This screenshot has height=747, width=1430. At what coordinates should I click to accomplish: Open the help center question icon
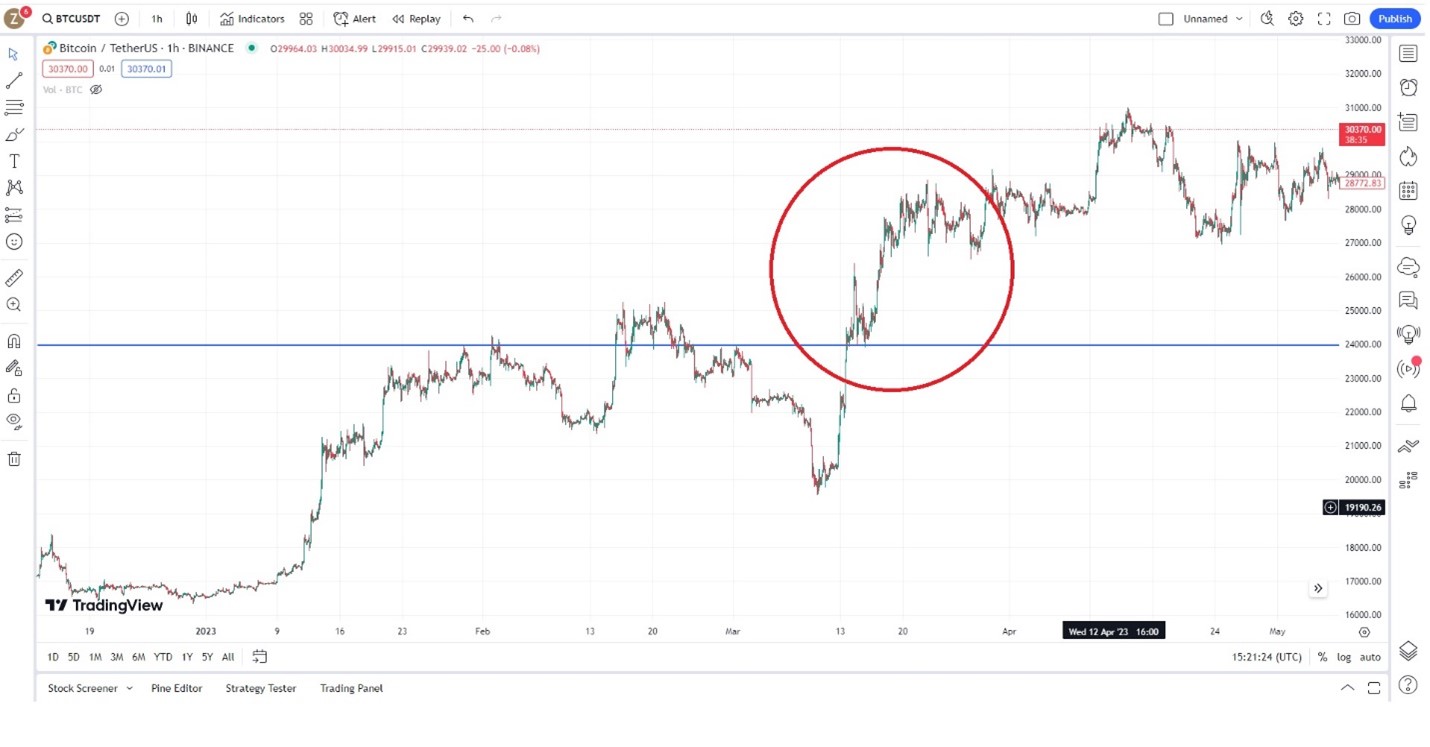click(x=1408, y=685)
